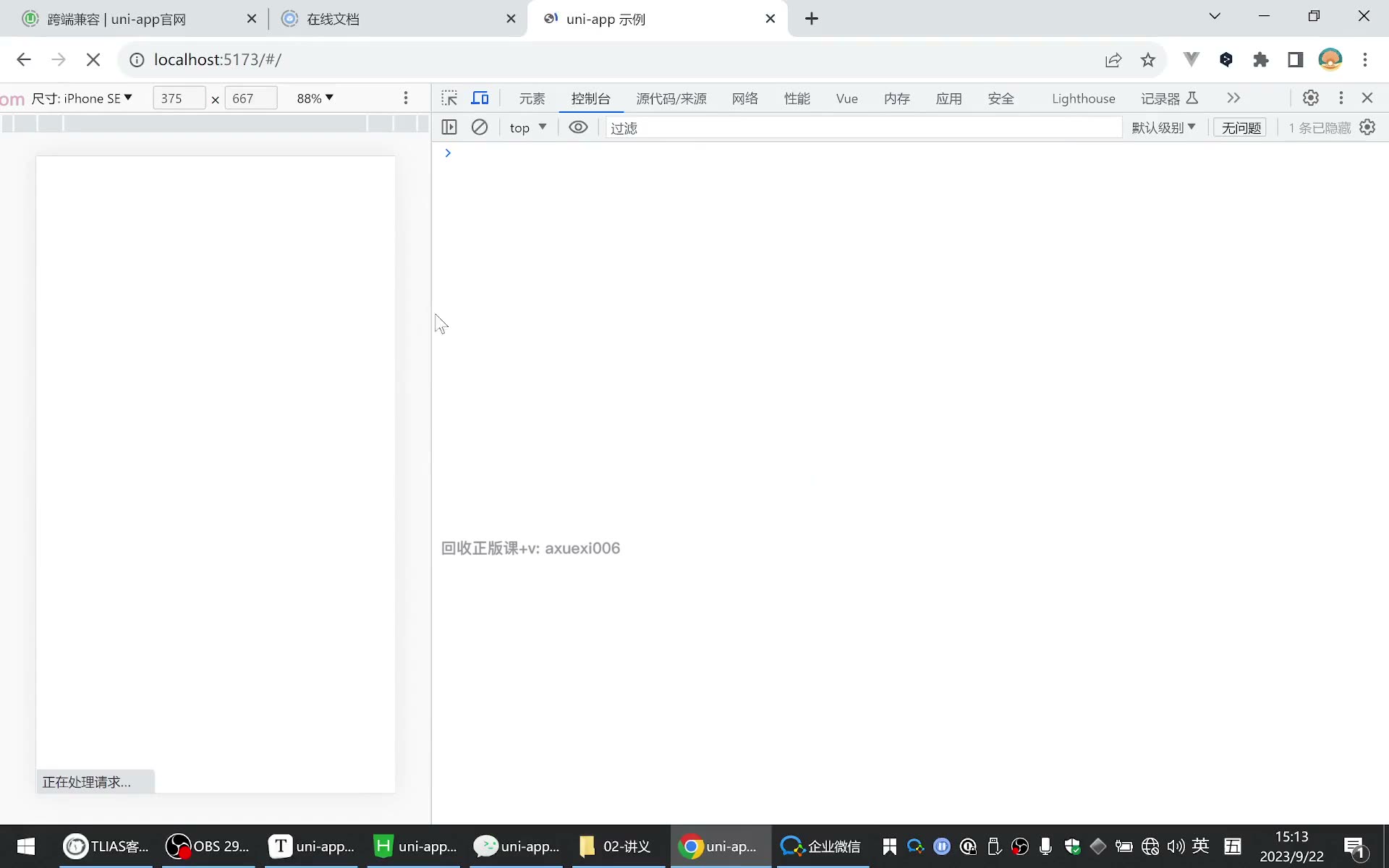Stop loading the page
Viewport: 1389px width, 868px height.
[93, 59]
